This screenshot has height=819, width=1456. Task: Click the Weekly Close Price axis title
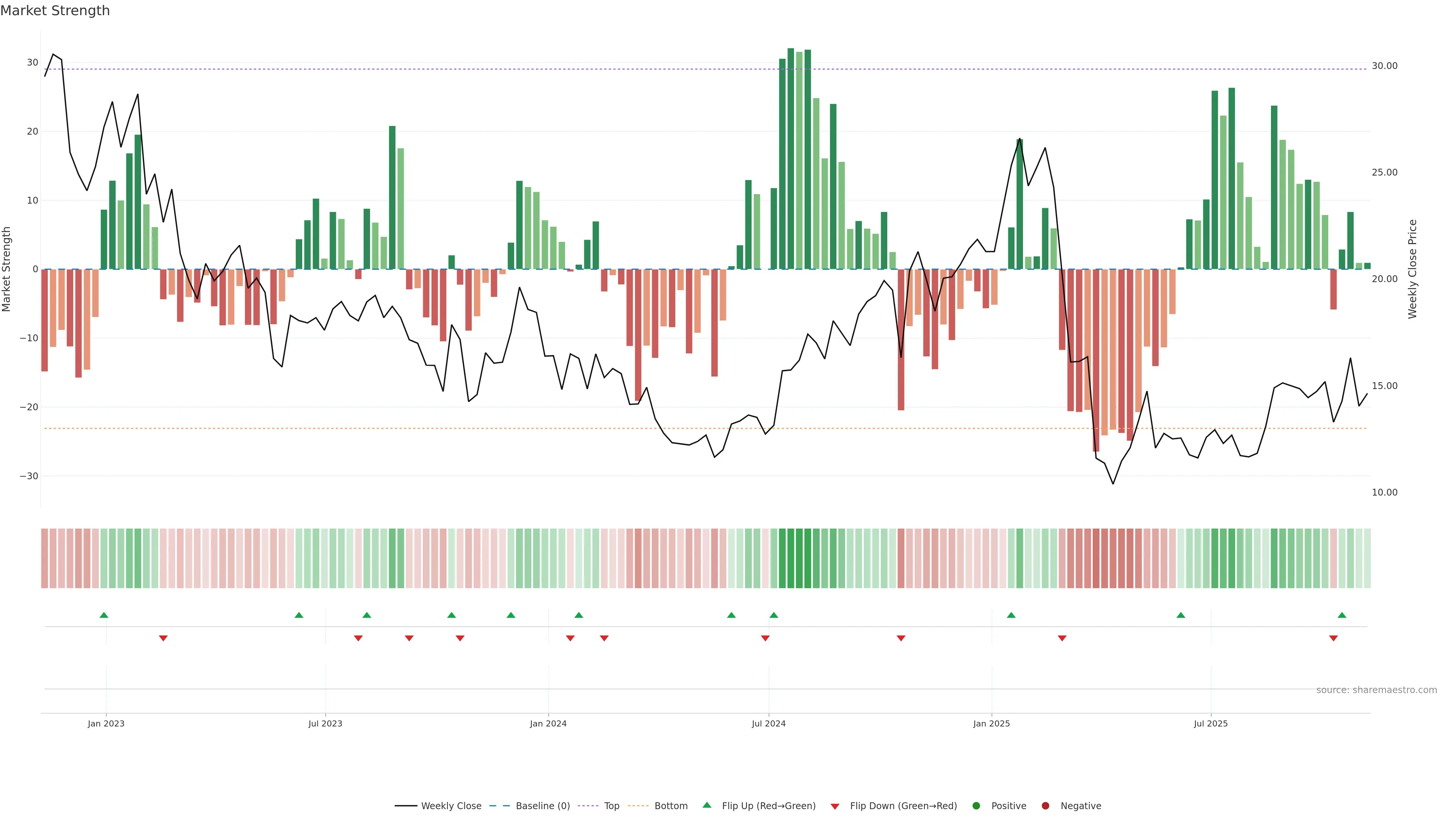click(x=1412, y=269)
